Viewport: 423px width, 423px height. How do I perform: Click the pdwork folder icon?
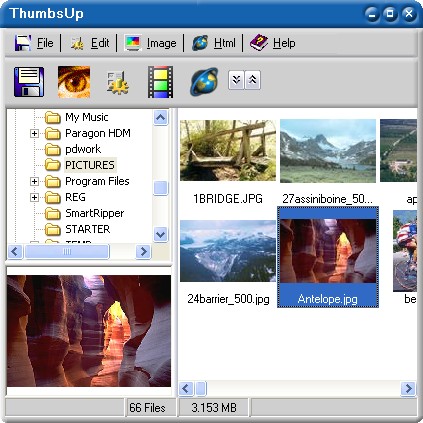[x=53, y=150]
